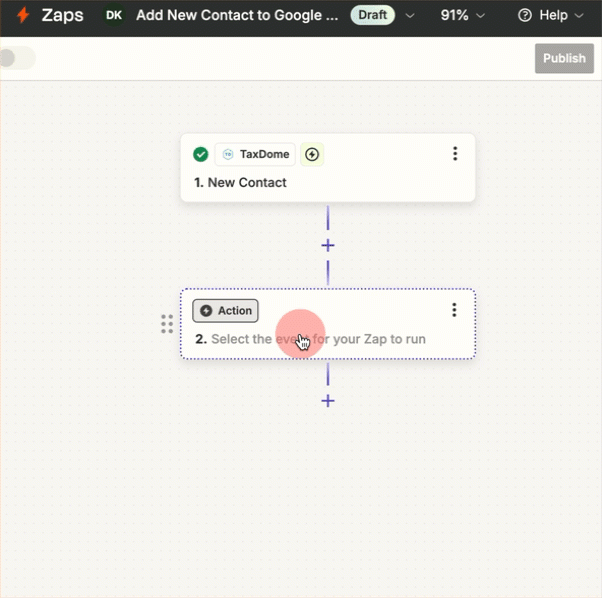Viewport: 602px width, 598px height.
Task: Go to the Zaps page link
Action: tap(62, 16)
